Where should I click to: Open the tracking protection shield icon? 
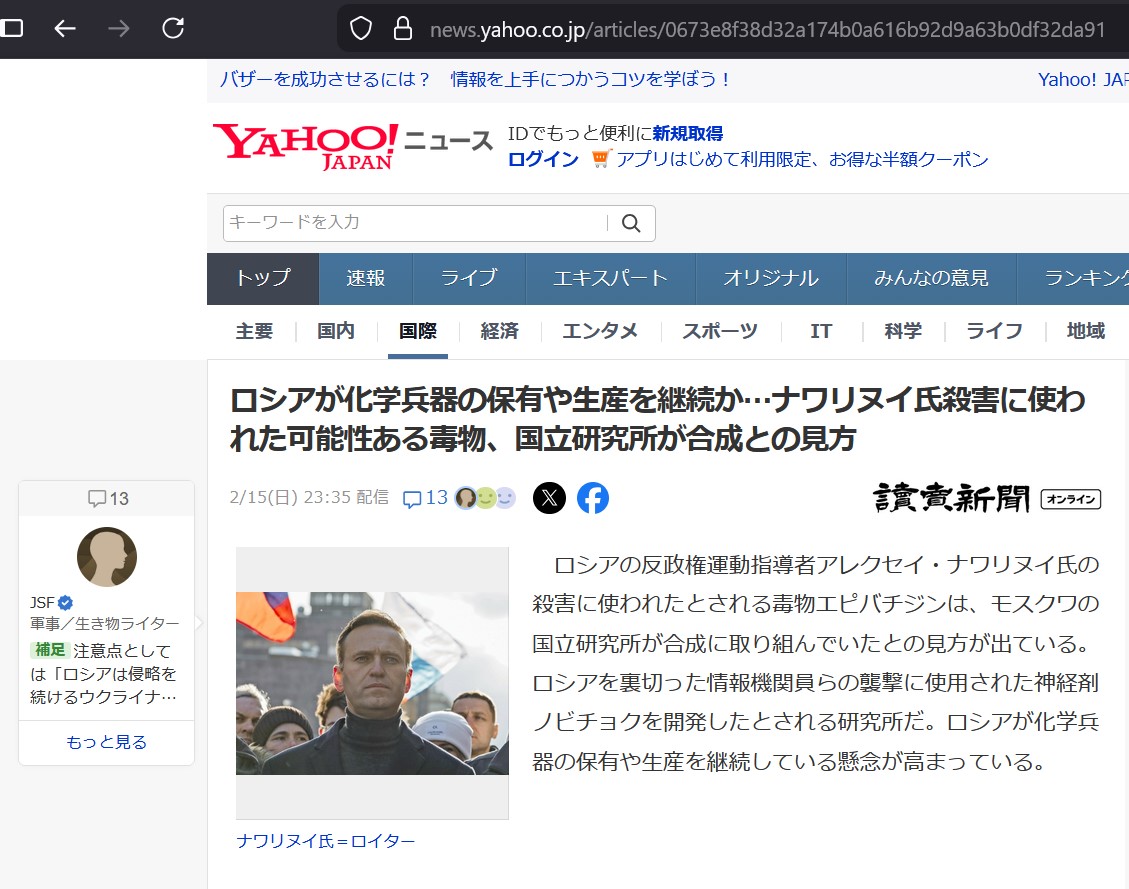[361, 28]
